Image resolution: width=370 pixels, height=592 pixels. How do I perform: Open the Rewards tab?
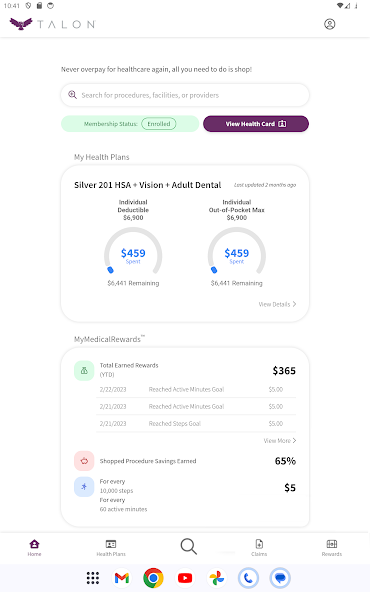tap(332, 548)
